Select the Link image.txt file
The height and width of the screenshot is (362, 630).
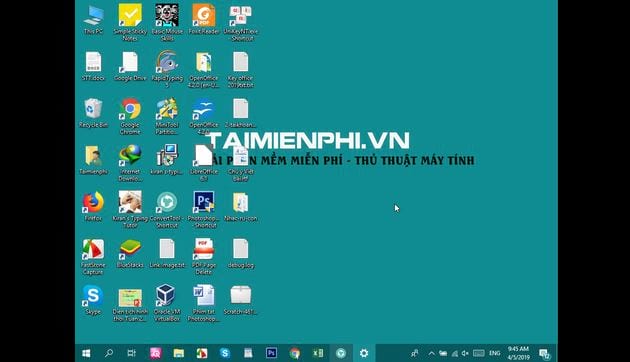click(167, 254)
